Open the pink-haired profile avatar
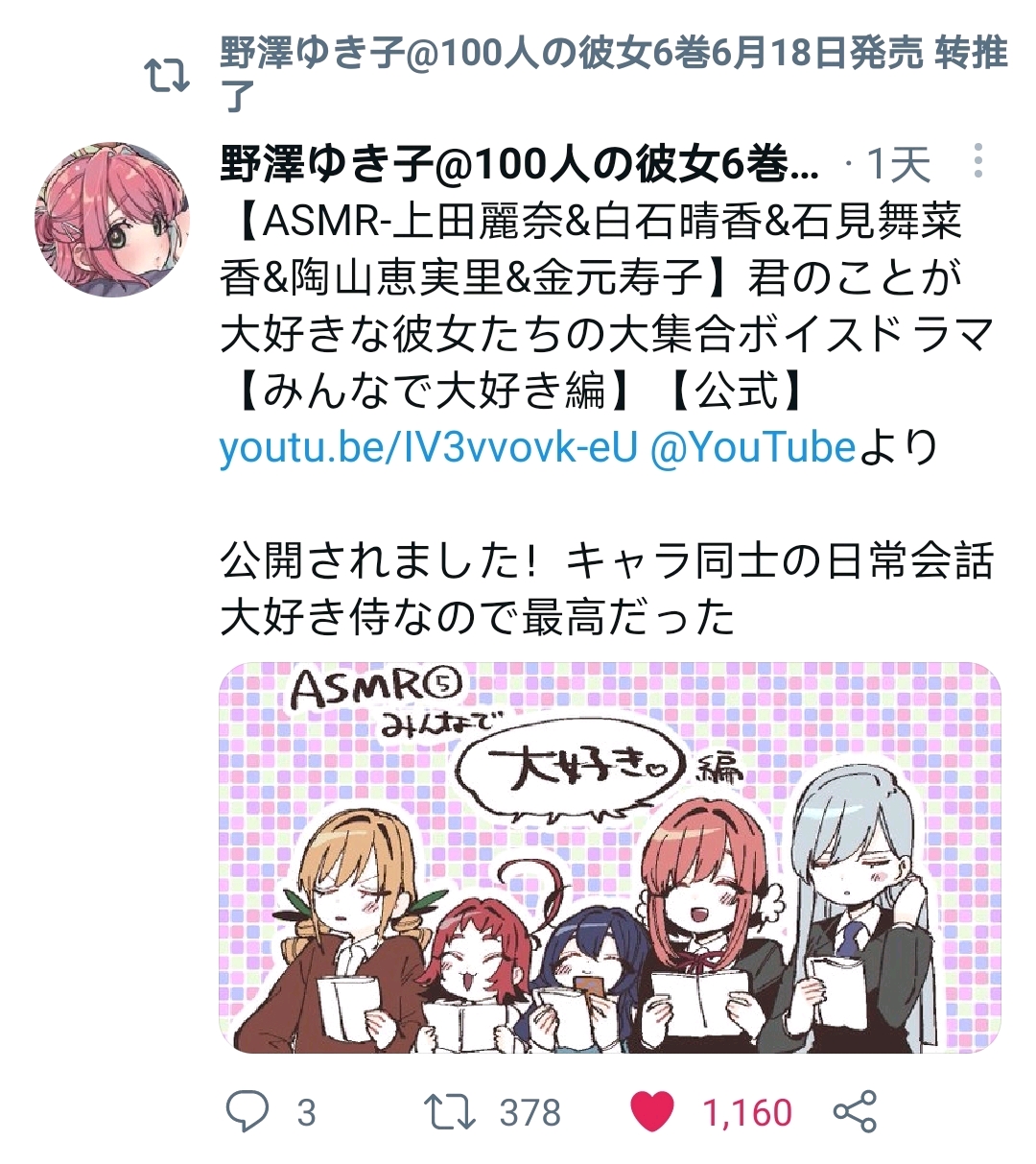1036x1164 pixels. click(113, 221)
